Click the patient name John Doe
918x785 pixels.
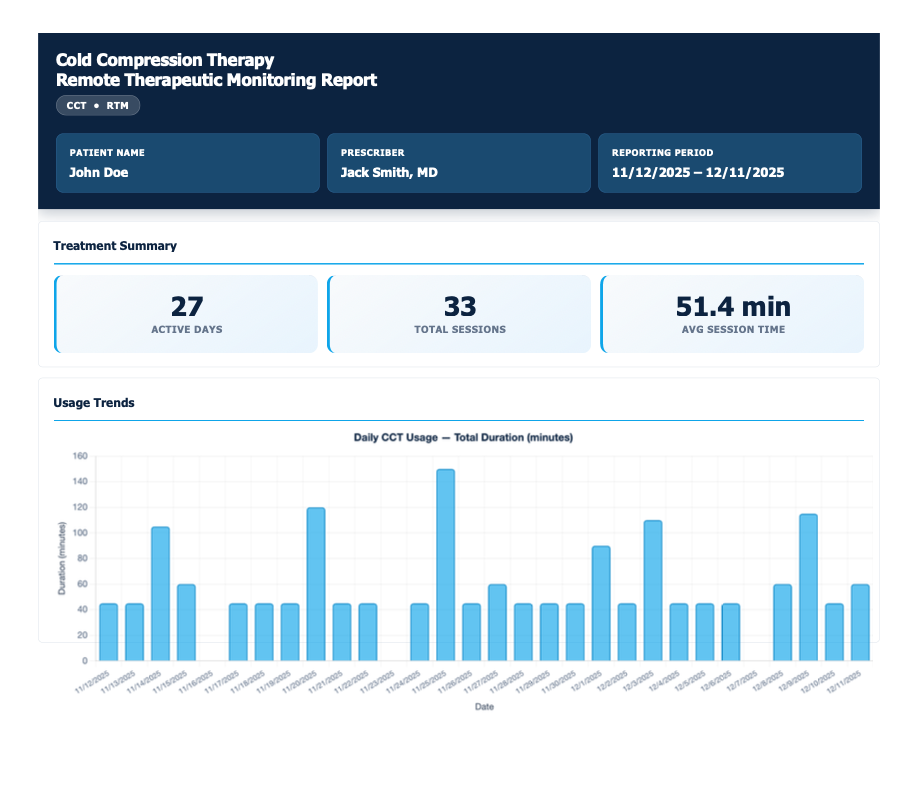(98, 172)
